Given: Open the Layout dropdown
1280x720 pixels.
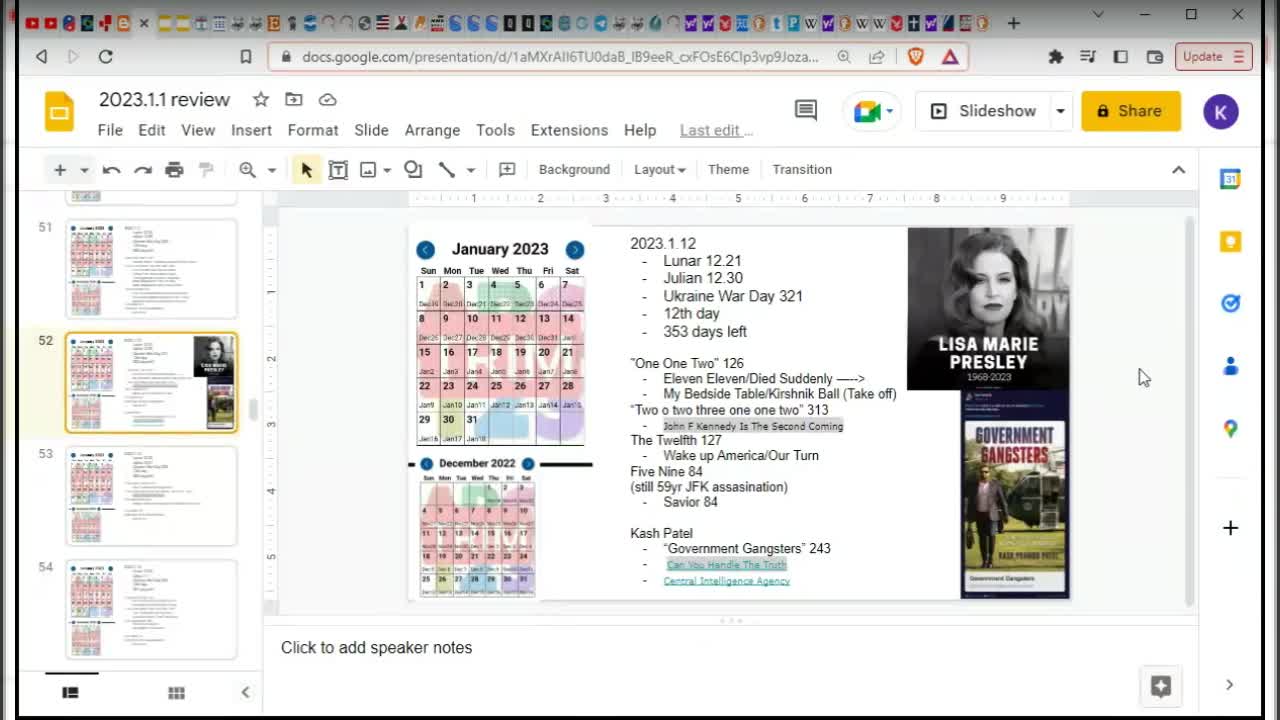Looking at the screenshot, I should tap(660, 170).
